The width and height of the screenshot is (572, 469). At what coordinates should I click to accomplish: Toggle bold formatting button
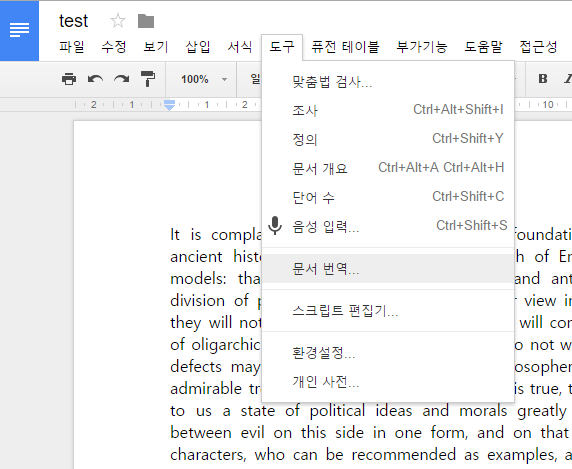point(543,79)
